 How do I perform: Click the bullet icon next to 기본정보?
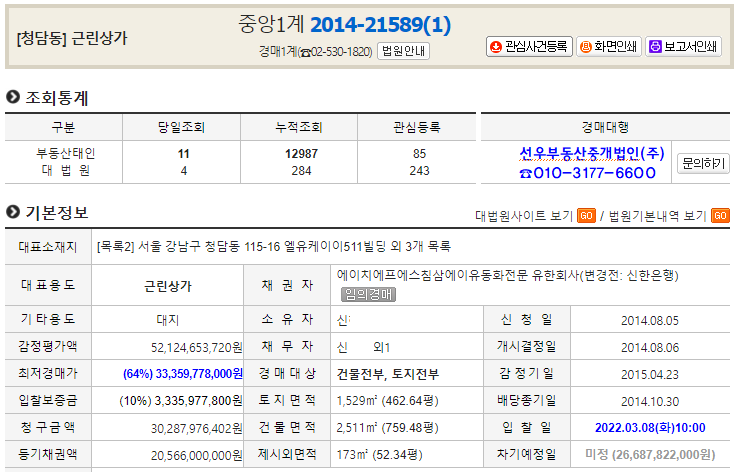point(13,212)
